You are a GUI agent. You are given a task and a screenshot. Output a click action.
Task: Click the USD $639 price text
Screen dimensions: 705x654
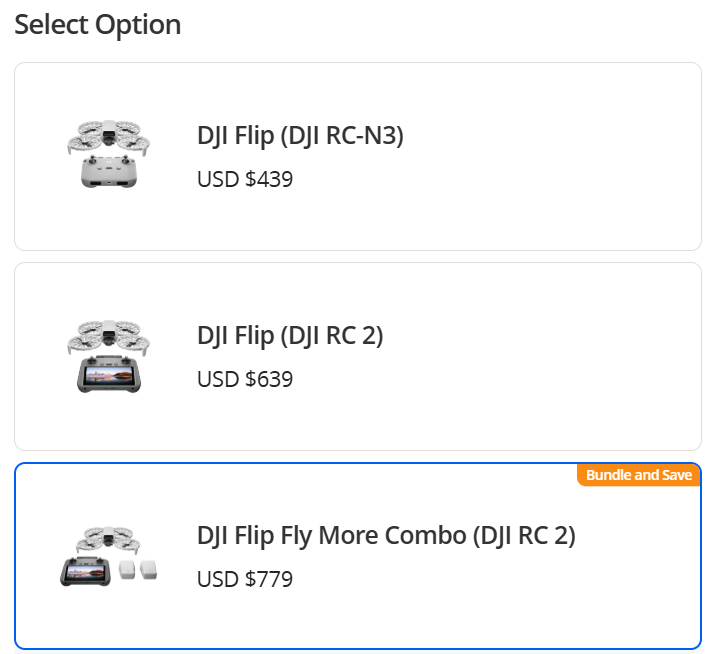tap(245, 379)
